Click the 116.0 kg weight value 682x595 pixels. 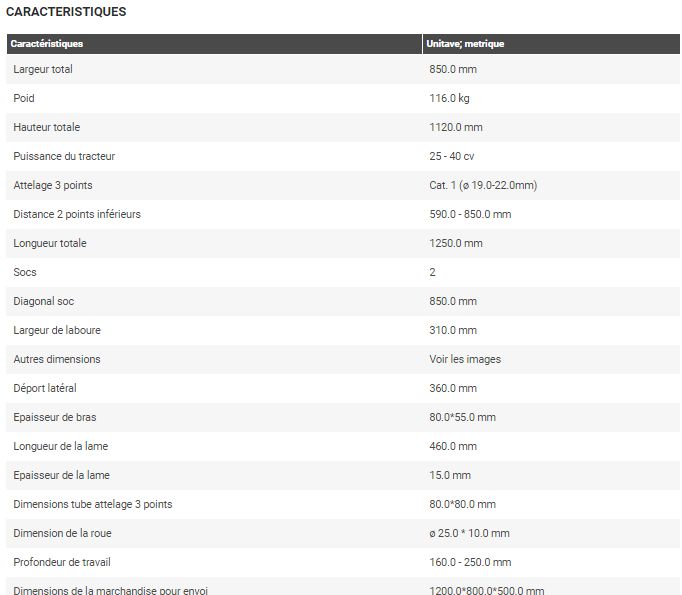tap(450, 98)
